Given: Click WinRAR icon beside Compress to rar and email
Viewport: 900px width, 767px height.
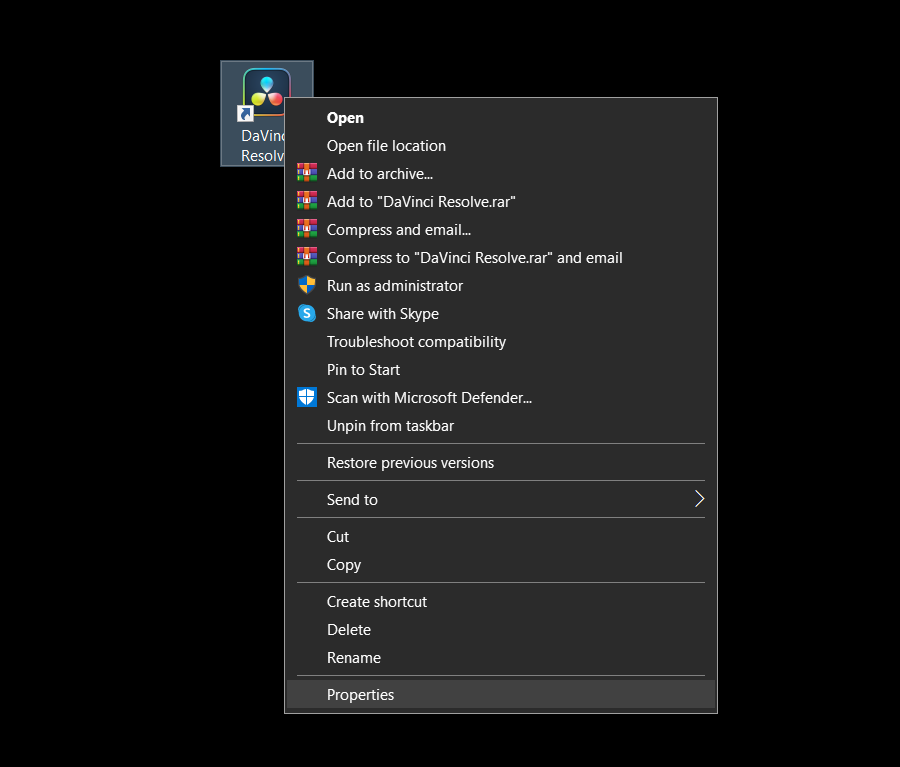Looking at the screenshot, I should click(307, 257).
